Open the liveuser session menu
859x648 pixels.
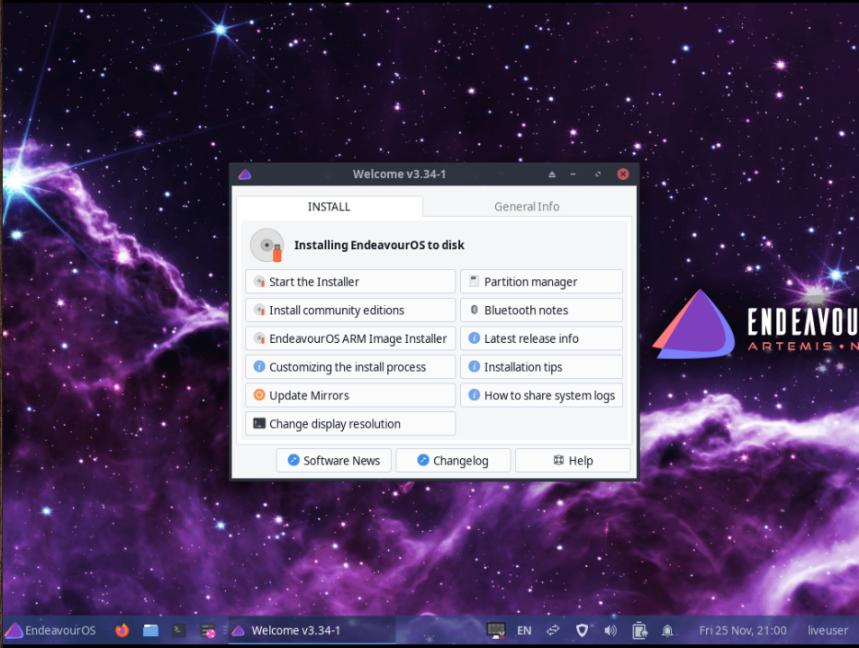click(x=827, y=630)
